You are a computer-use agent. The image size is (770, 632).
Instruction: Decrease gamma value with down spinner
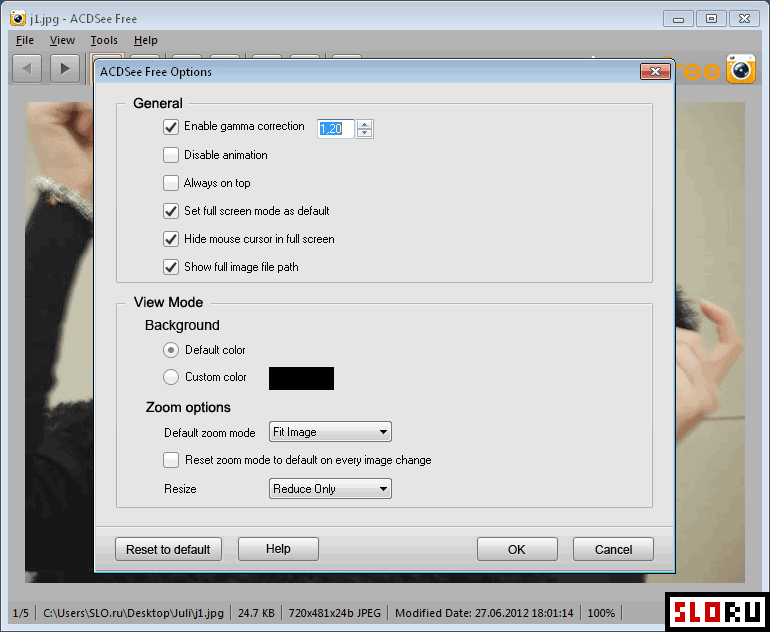pyautogui.click(x=364, y=133)
